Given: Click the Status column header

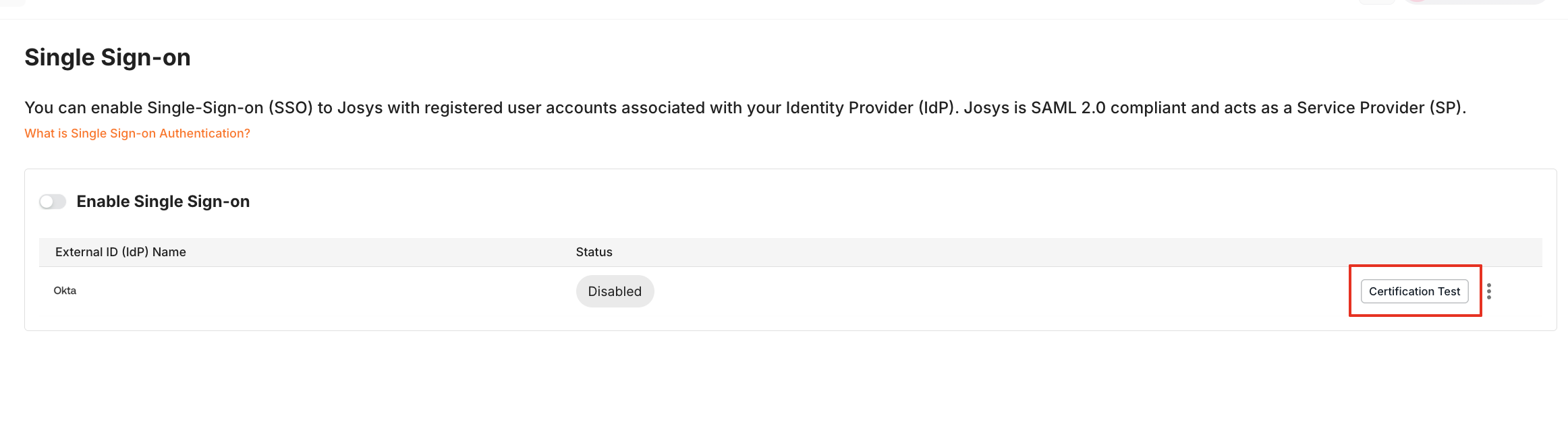Looking at the screenshot, I should (594, 252).
